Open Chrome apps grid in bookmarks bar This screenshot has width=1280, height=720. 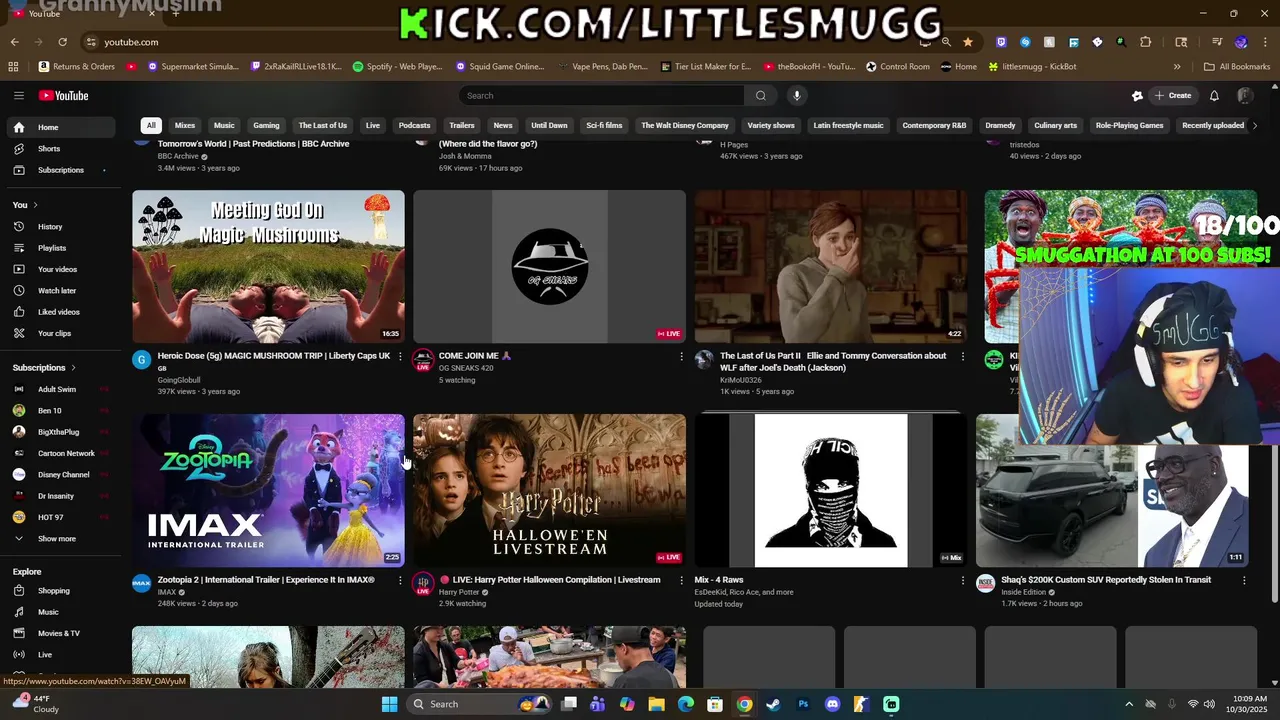[13, 67]
